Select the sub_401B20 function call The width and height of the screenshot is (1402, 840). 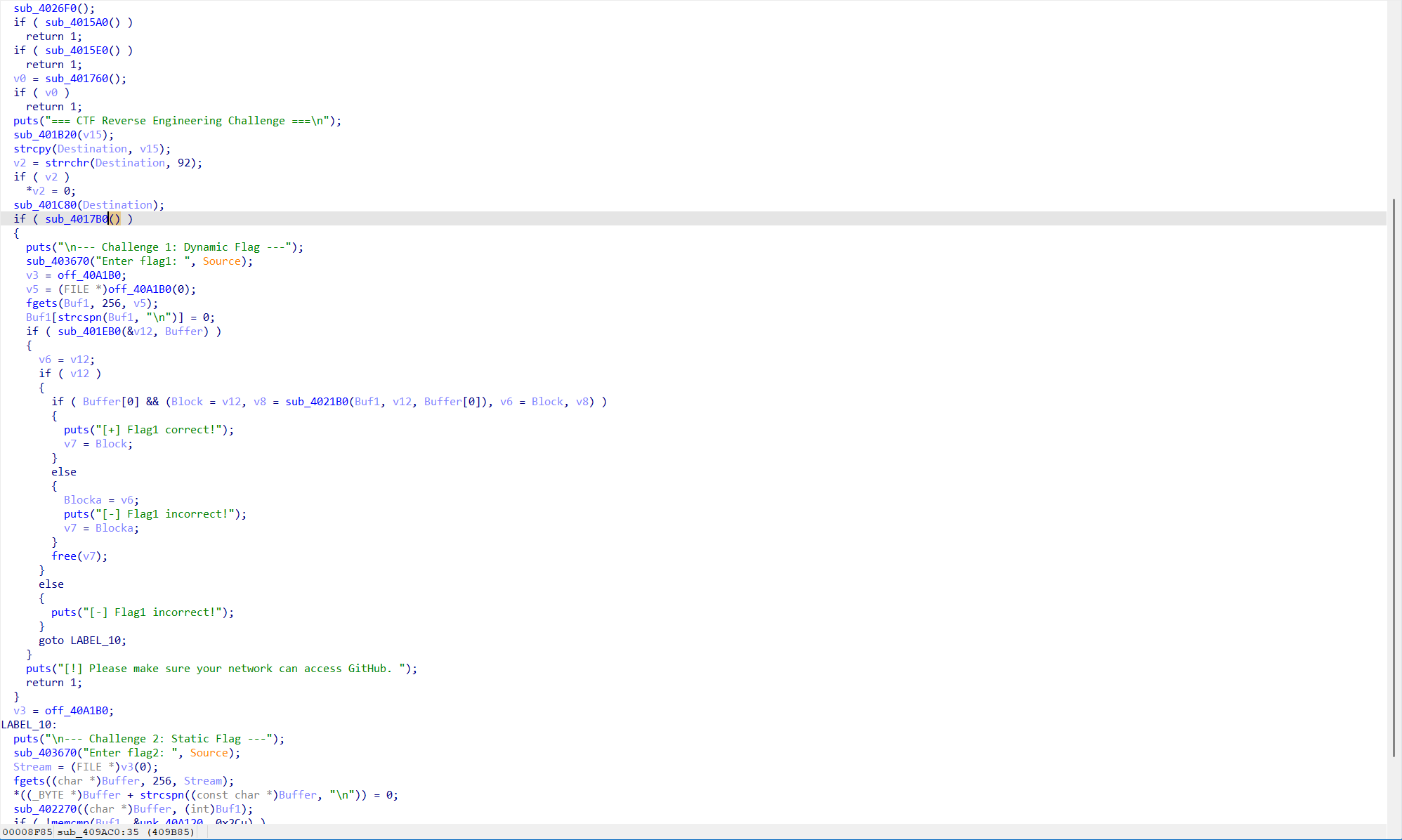45,135
